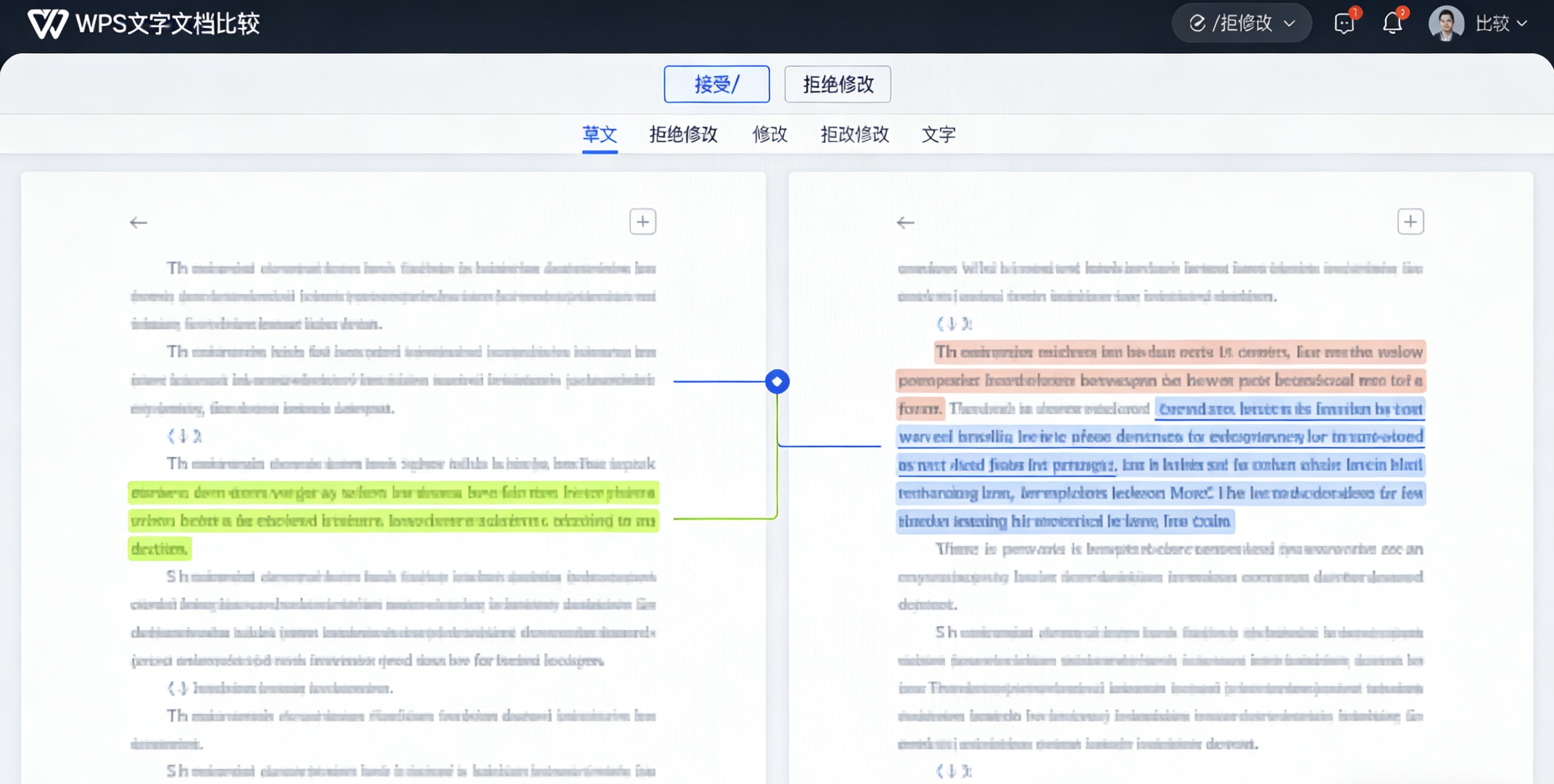The image size is (1554, 784).
Task: Expand the collapsed paragraph marker in left document
Action: tap(184, 435)
